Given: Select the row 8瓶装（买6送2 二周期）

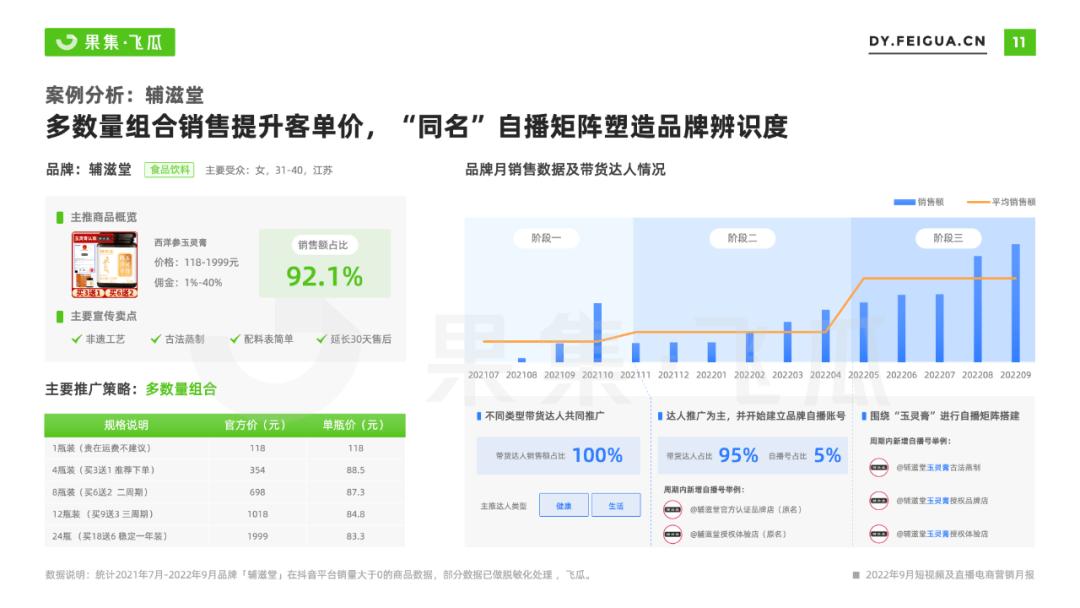Looking at the screenshot, I should coord(225,492).
